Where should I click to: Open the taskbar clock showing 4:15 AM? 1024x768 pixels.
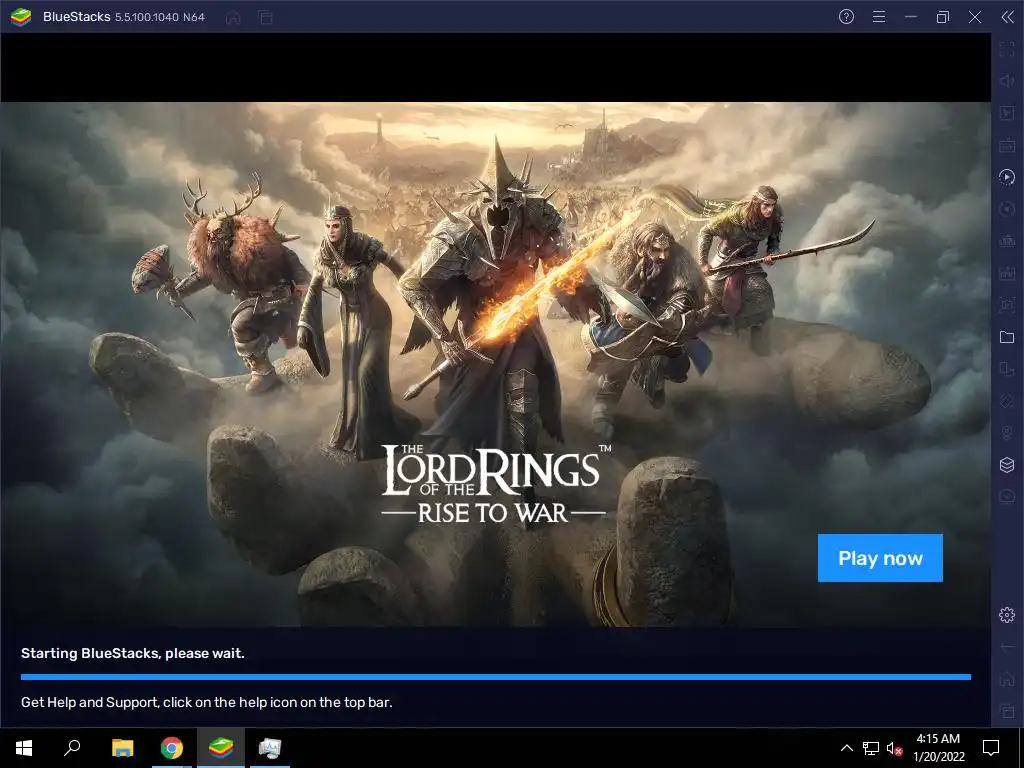pyautogui.click(x=938, y=748)
